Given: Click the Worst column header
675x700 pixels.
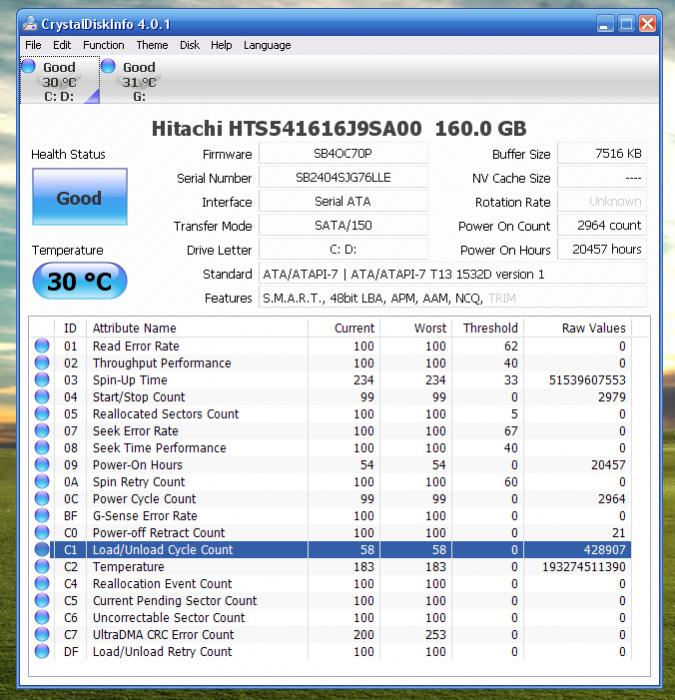Looking at the screenshot, I should pyautogui.click(x=416, y=328).
